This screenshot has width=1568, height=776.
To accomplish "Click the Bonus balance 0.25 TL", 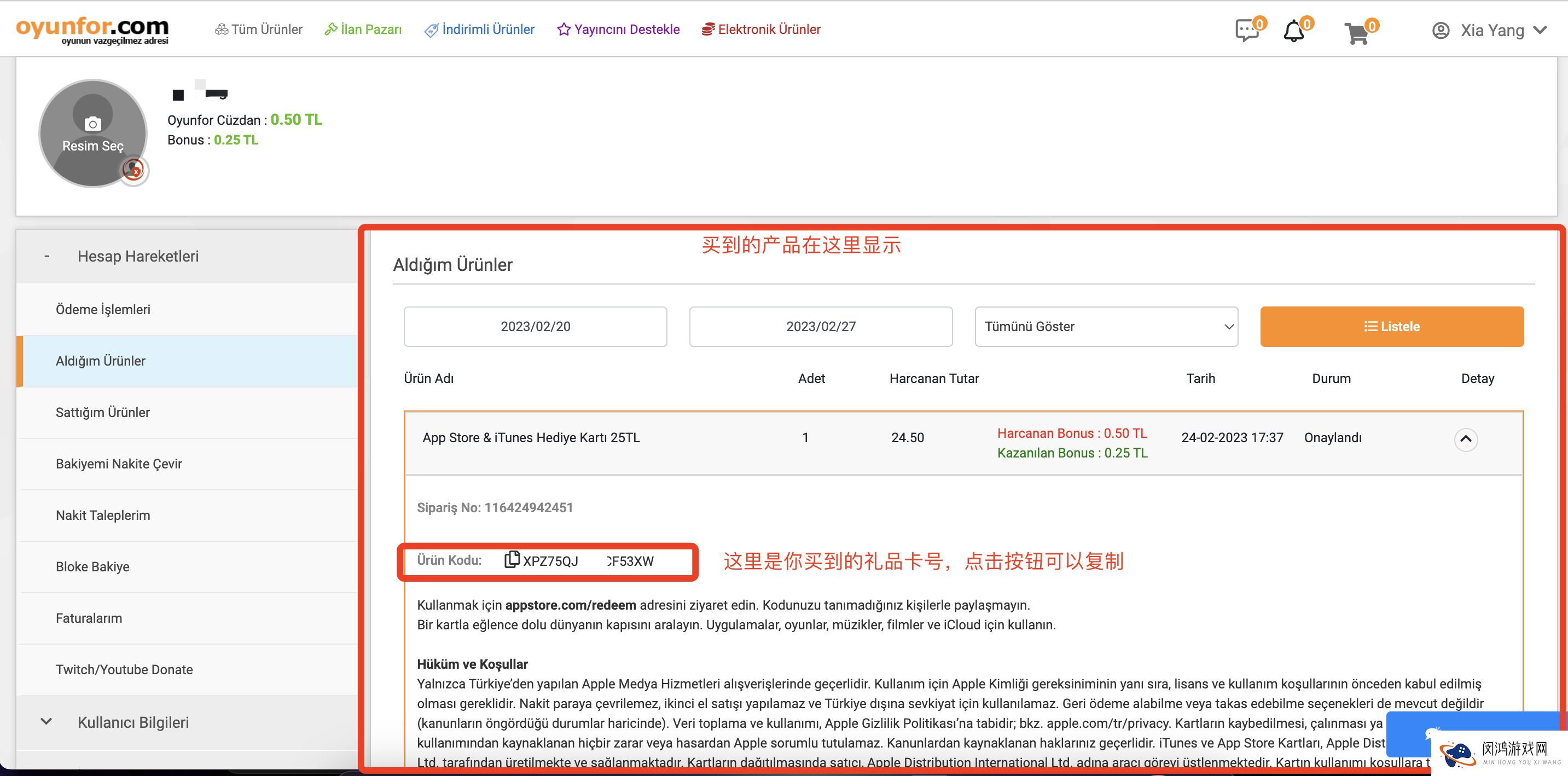I will (x=236, y=140).
